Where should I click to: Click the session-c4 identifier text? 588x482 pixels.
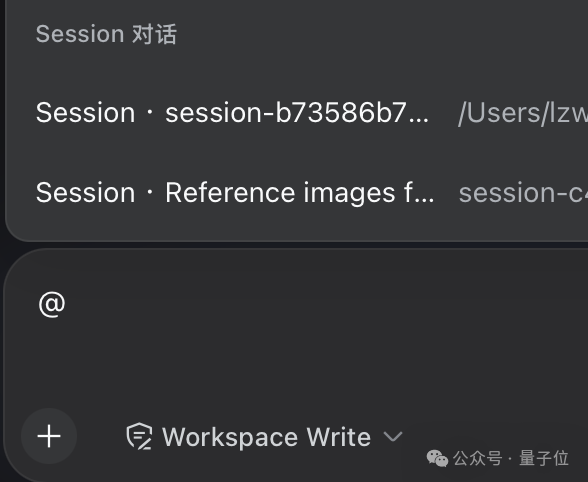[523, 193]
